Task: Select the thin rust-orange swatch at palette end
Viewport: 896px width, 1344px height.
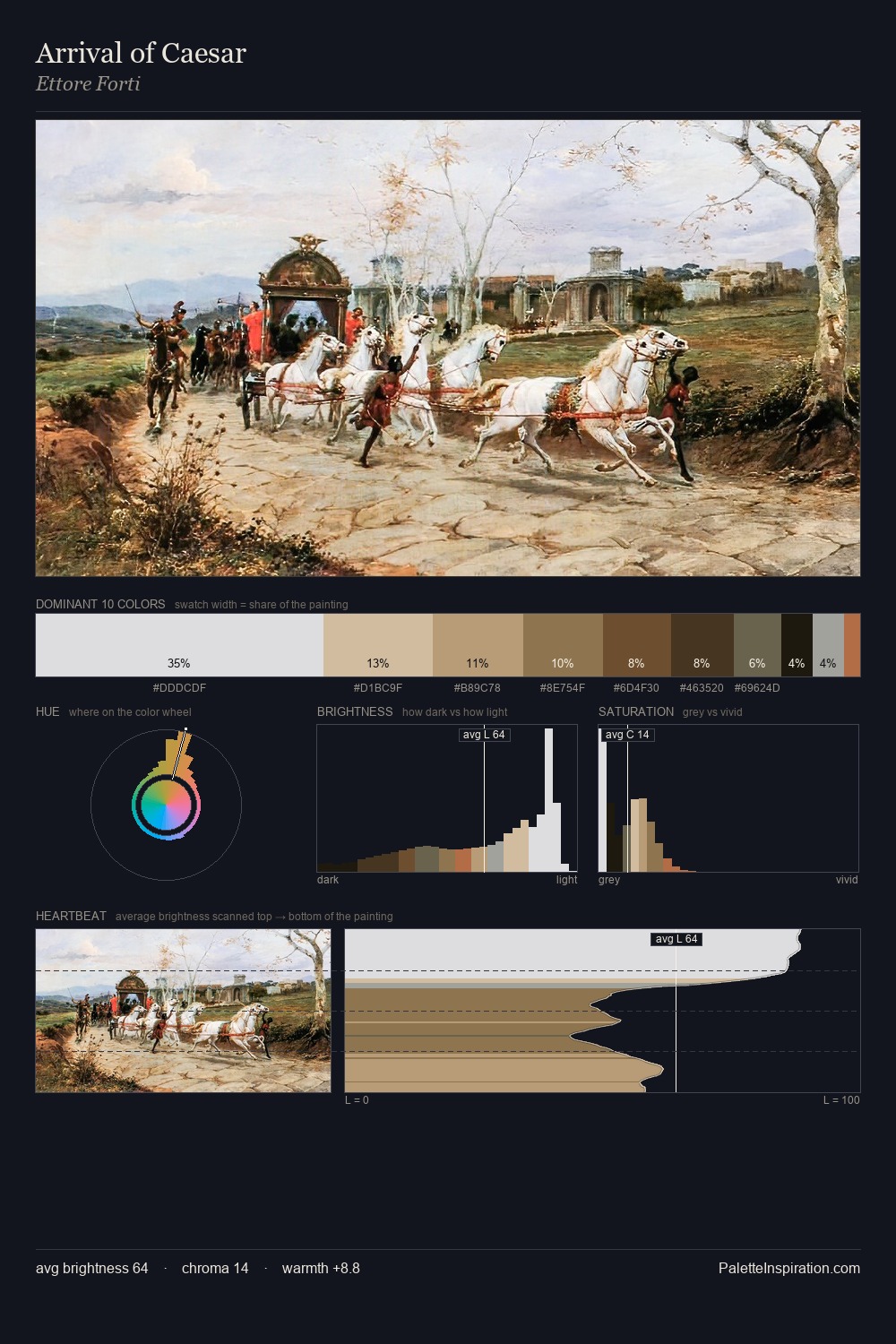Action: (x=852, y=645)
